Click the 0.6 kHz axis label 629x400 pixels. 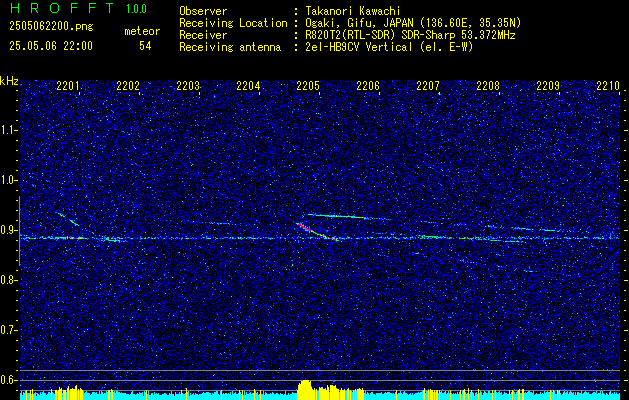[8, 380]
